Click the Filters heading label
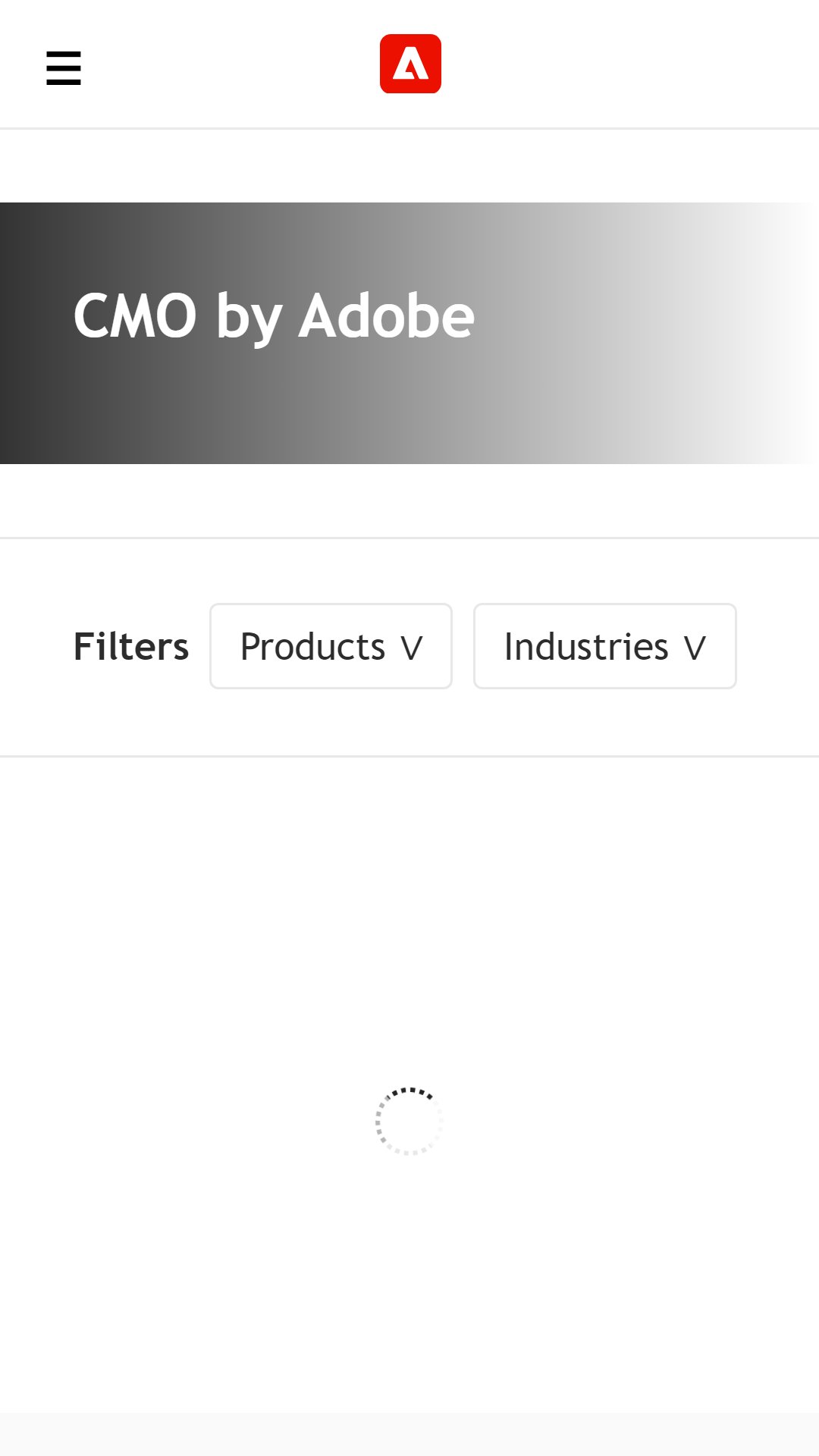 click(x=131, y=647)
